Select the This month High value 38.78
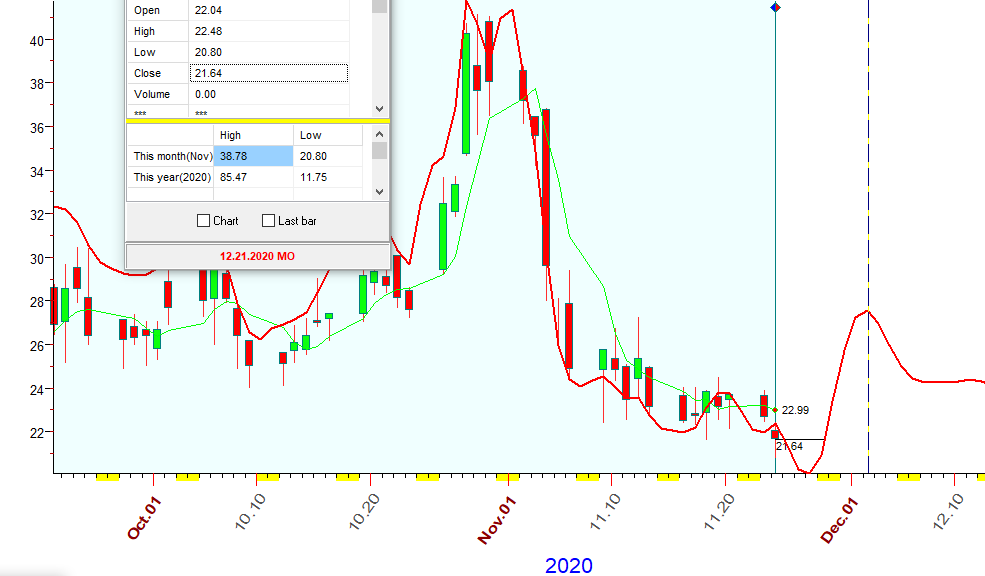The width and height of the screenshot is (985, 576). pyautogui.click(x=253, y=156)
